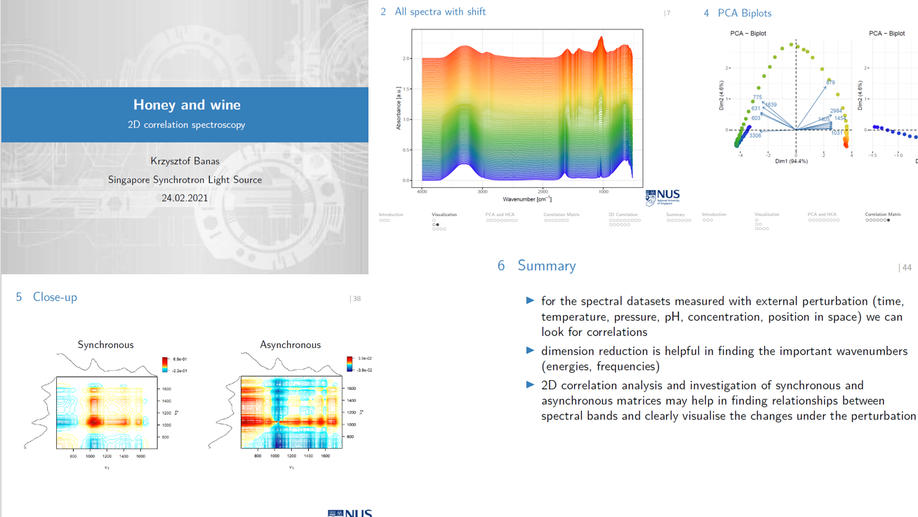Click slide page number 44
The width and height of the screenshot is (918, 517).
coord(906,268)
